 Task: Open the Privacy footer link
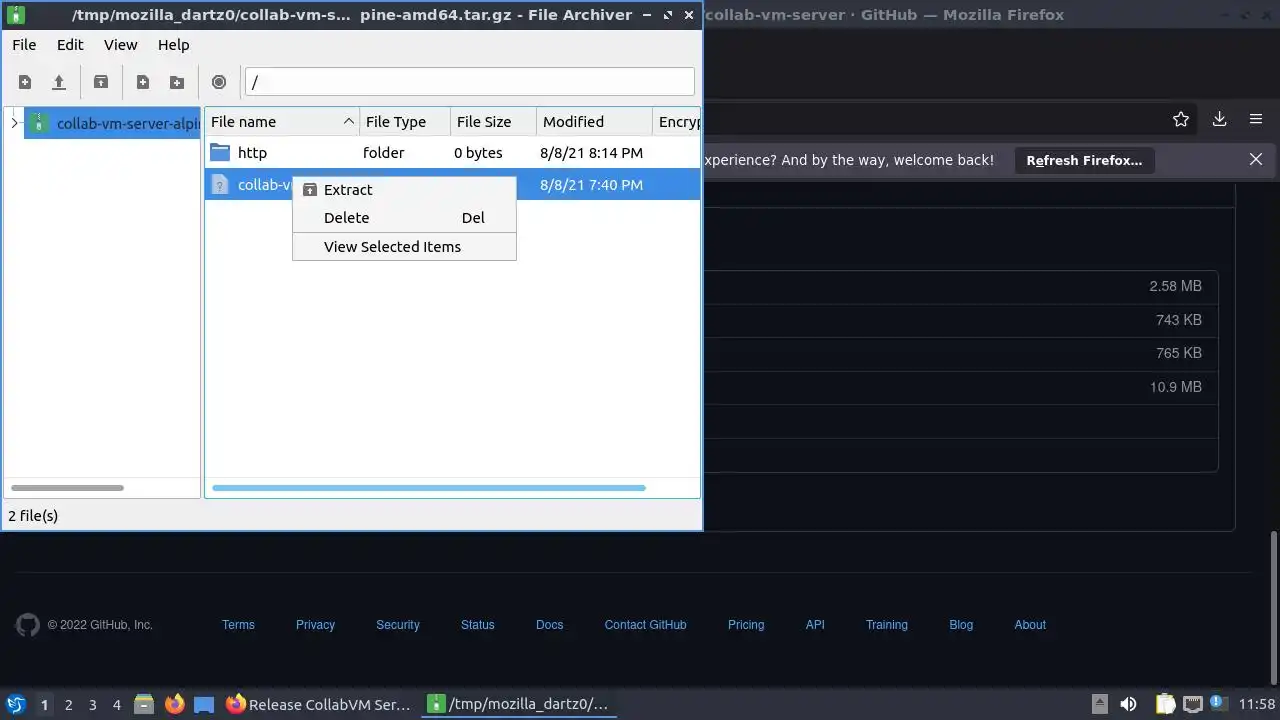point(315,625)
